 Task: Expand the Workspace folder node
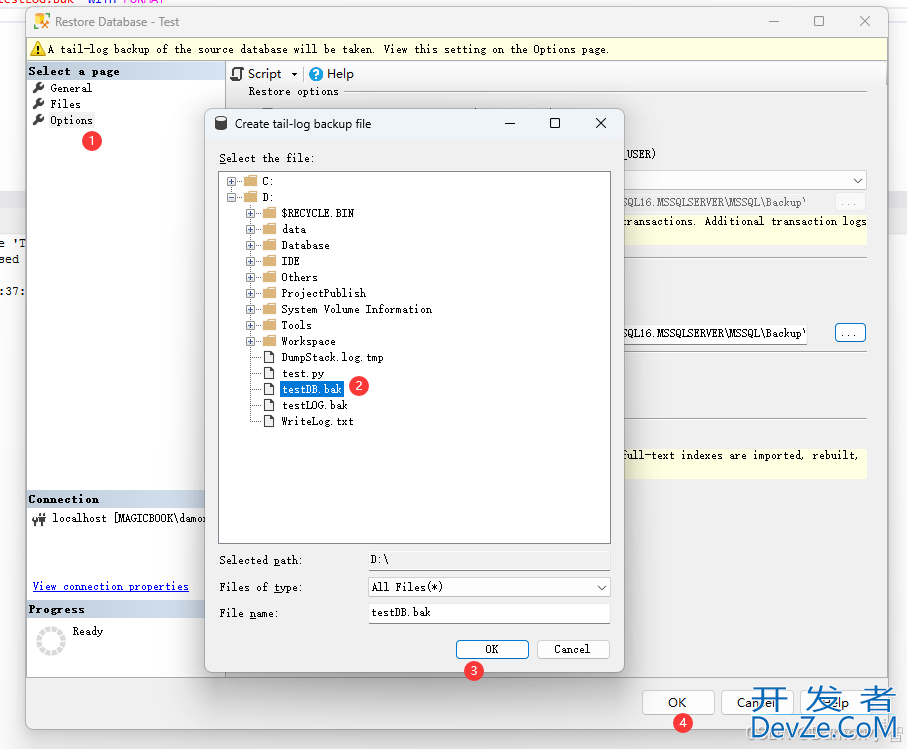(250, 341)
